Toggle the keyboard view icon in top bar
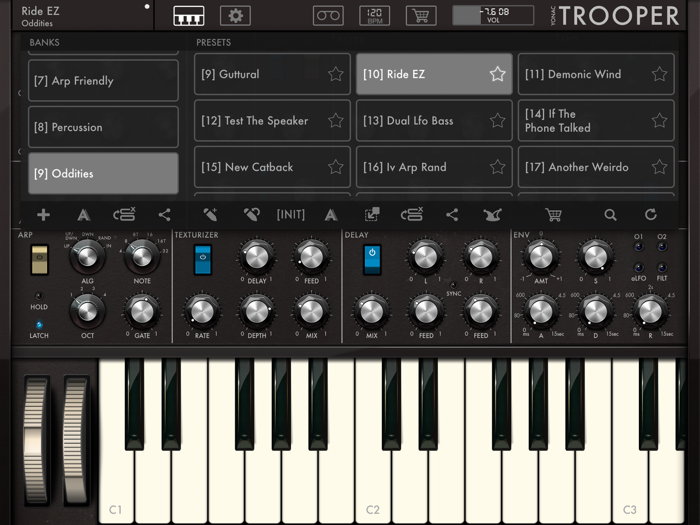The width and height of the screenshot is (700, 525). pyautogui.click(x=188, y=16)
